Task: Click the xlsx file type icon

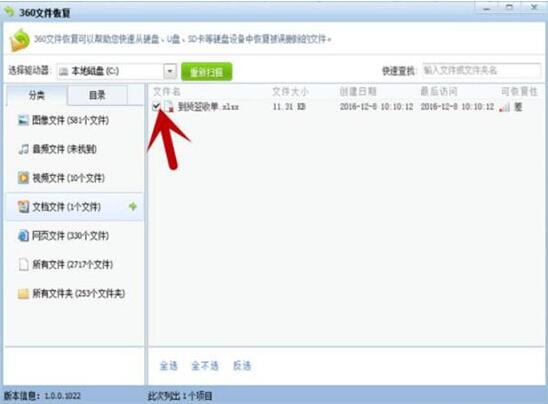Action: coord(169,106)
